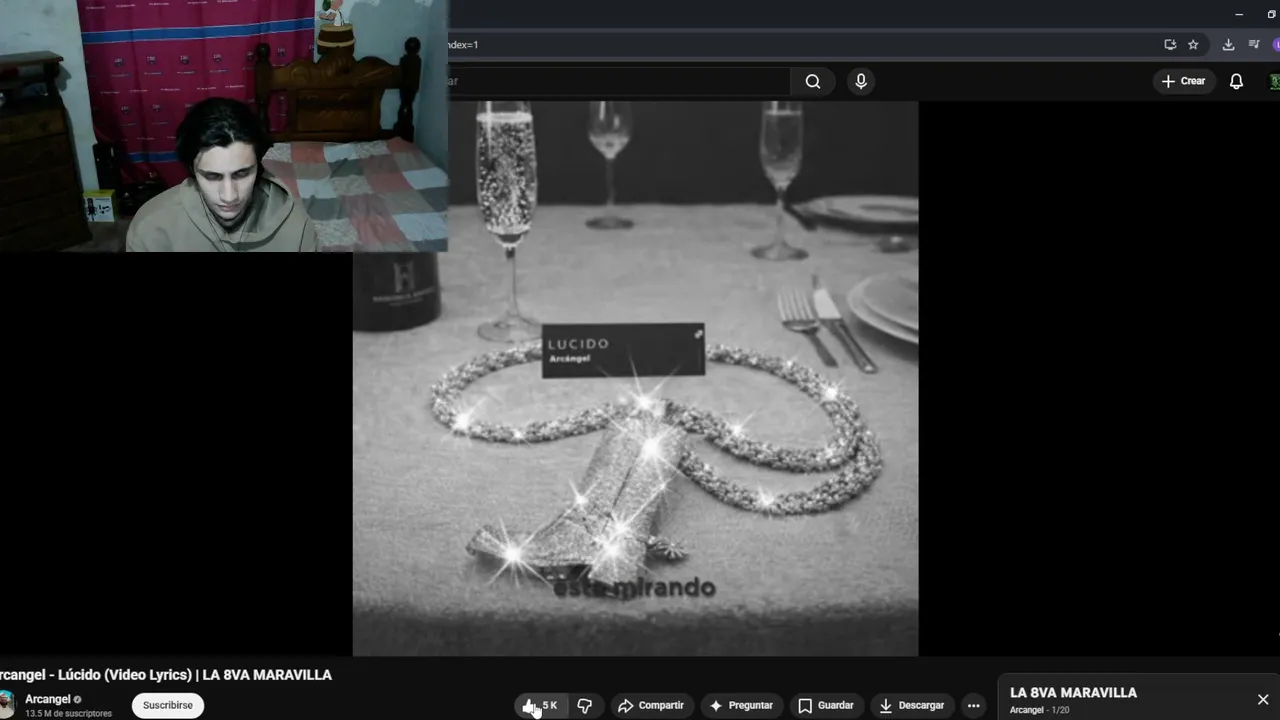
Task: Open the Arcangel channel name link
Action: 48,699
